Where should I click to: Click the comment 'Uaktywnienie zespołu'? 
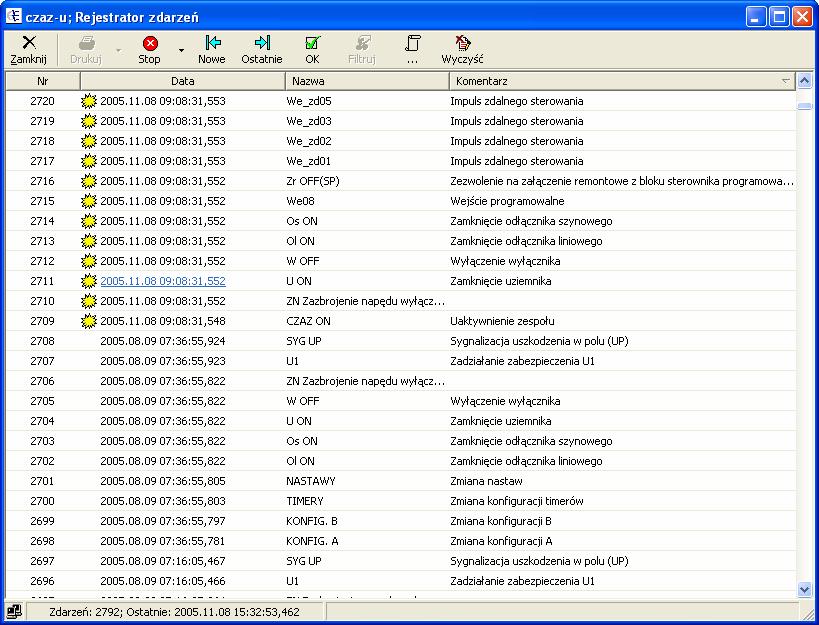[x=502, y=321]
